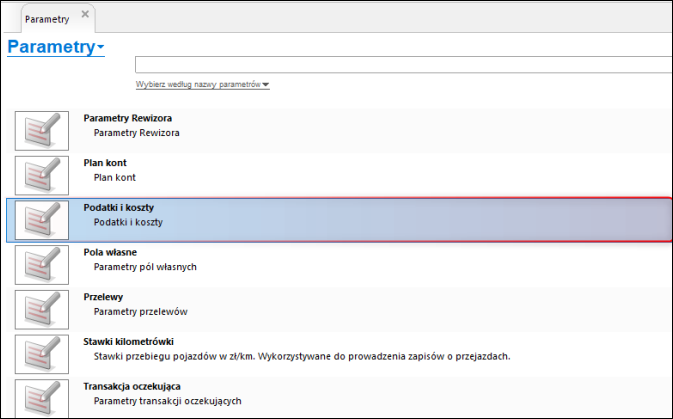Viewport: 673px width, 419px height.
Task: Expand 'Wybierz według nazwy parametrów' filter
Action: point(202,85)
